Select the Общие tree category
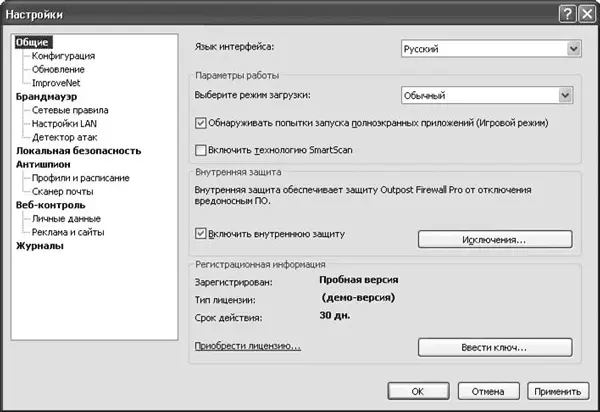The height and width of the screenshot is (412, 600). pos(33,42)
